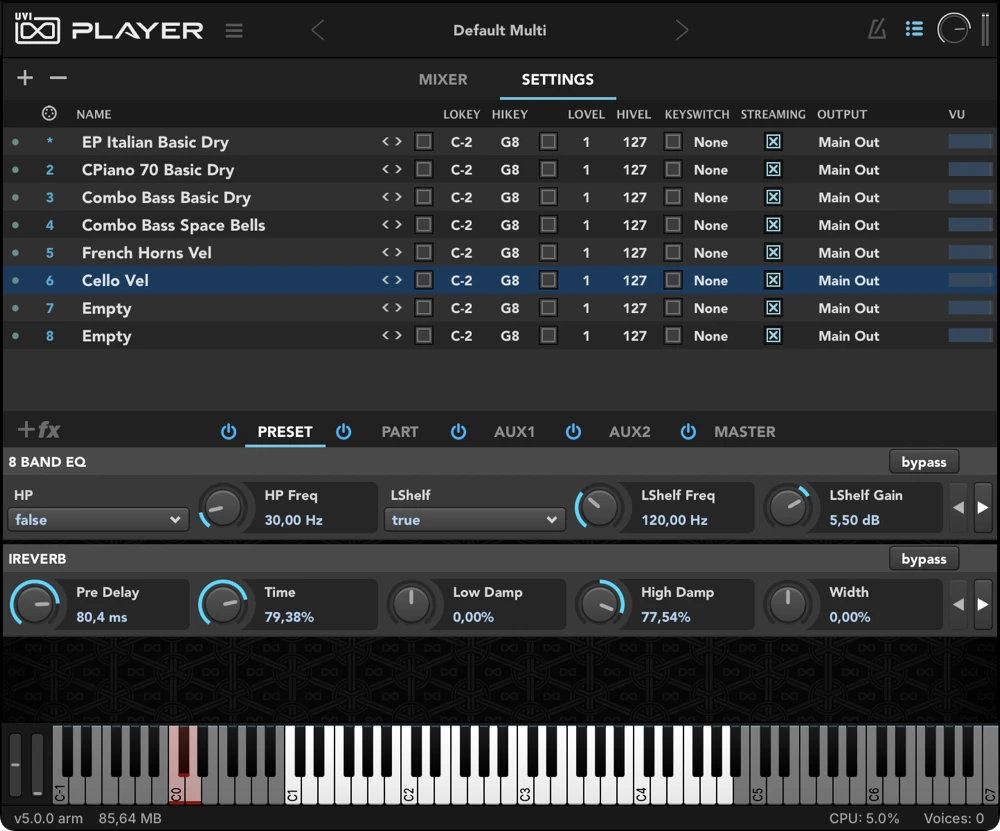Open keyswitch None for Combo Bass Basic Dry
Image resolution: width=1000 pixels, height=831 pixels.
coord(710,198)
